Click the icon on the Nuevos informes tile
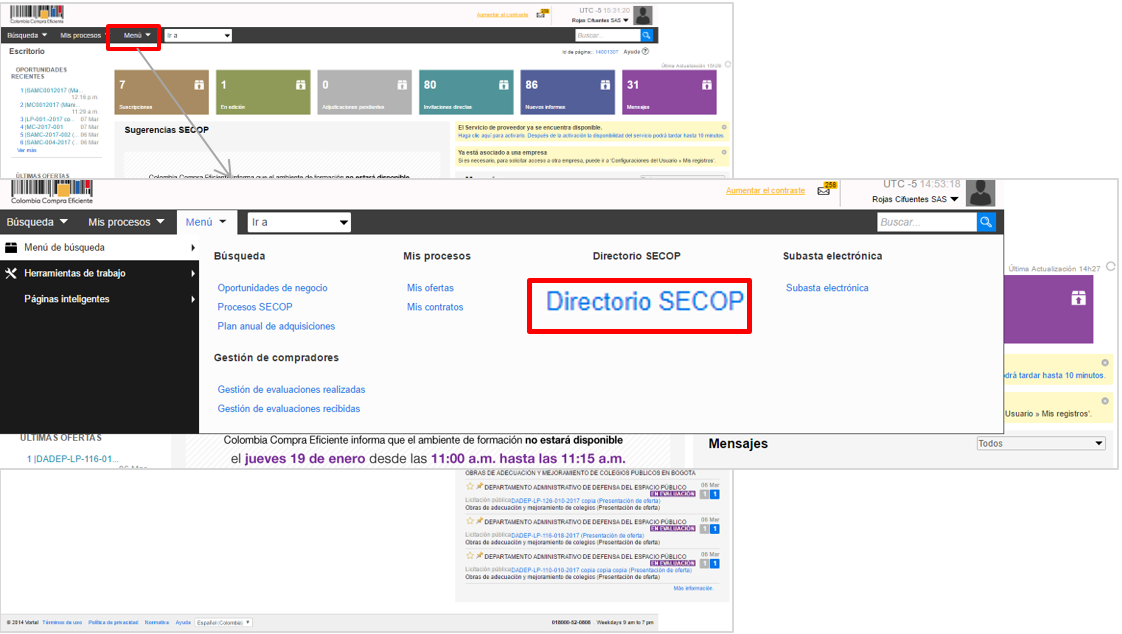This screenshot has height=634, width=1122. coord(605,84)
